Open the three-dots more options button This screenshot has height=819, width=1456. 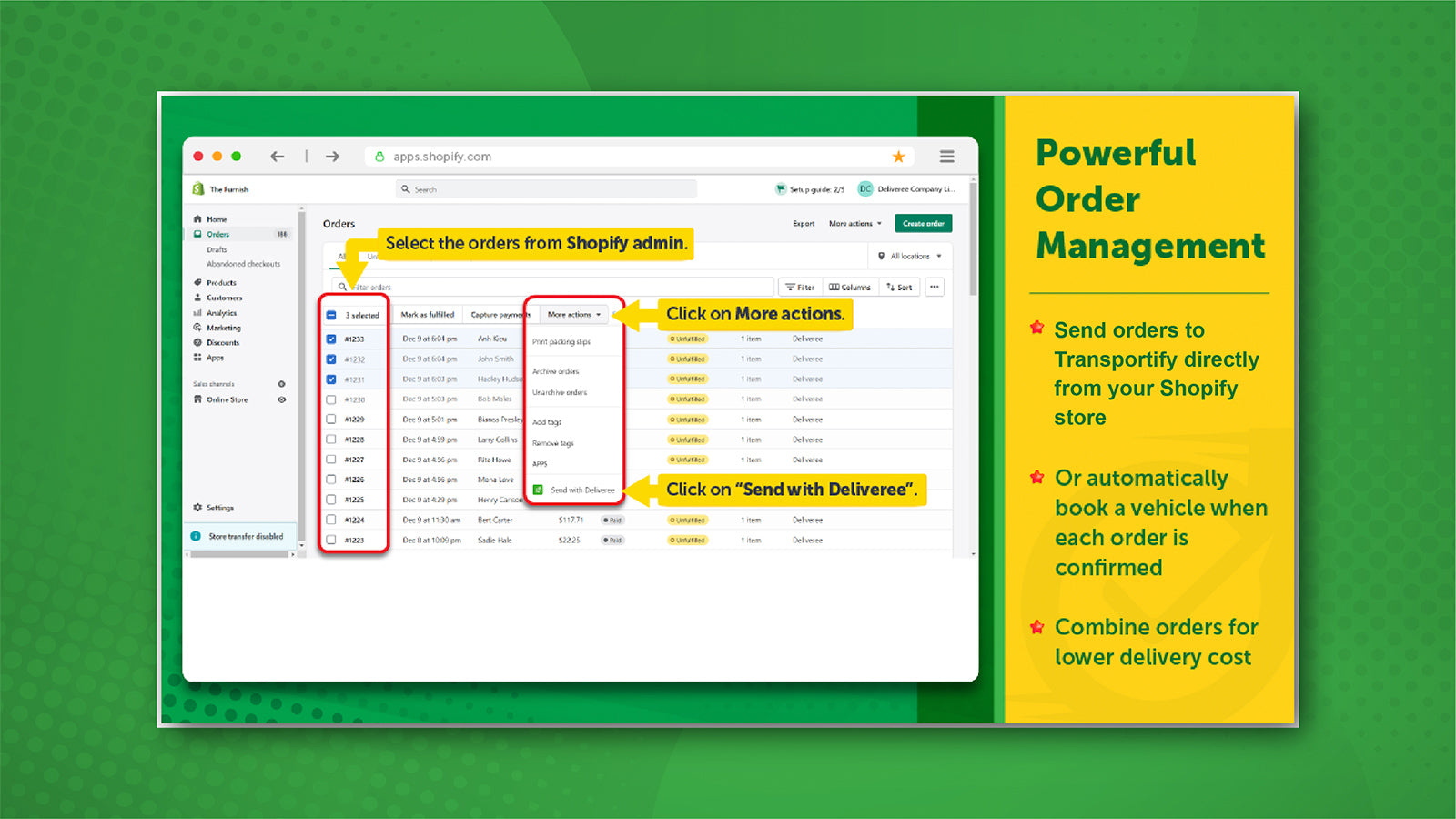pos(935,287)
